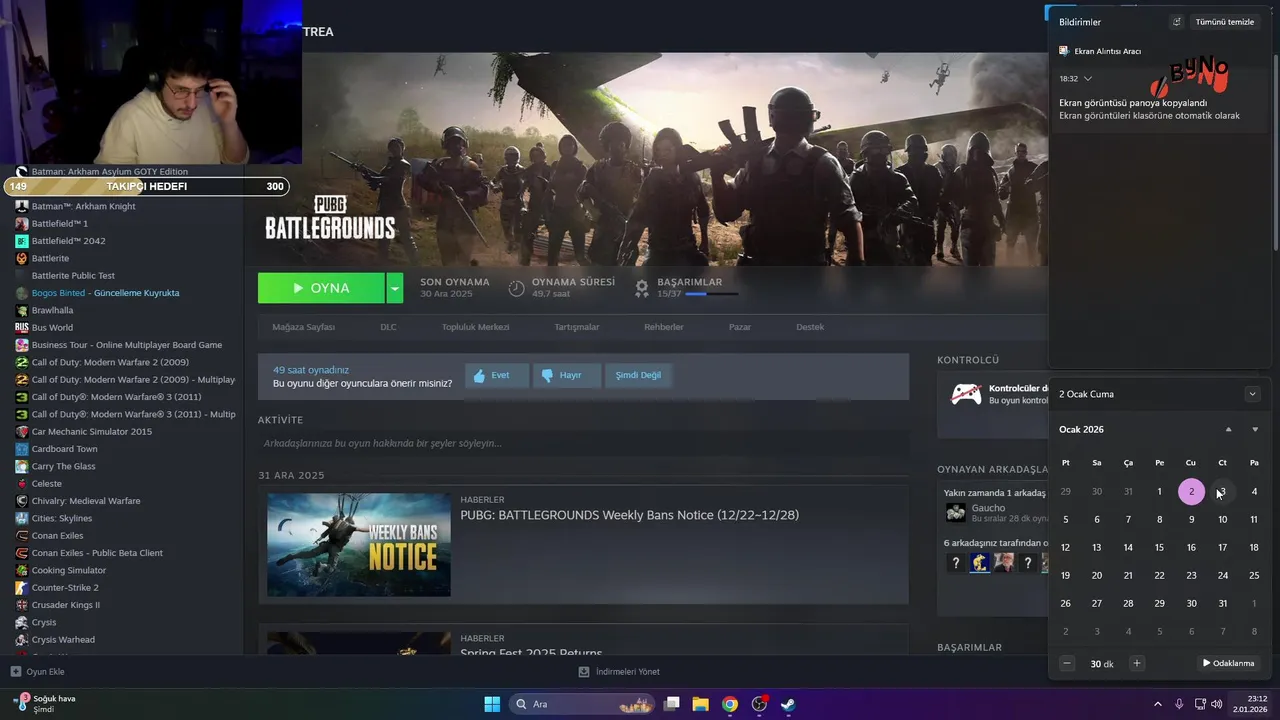Select the Battlerite game icon

22,258
